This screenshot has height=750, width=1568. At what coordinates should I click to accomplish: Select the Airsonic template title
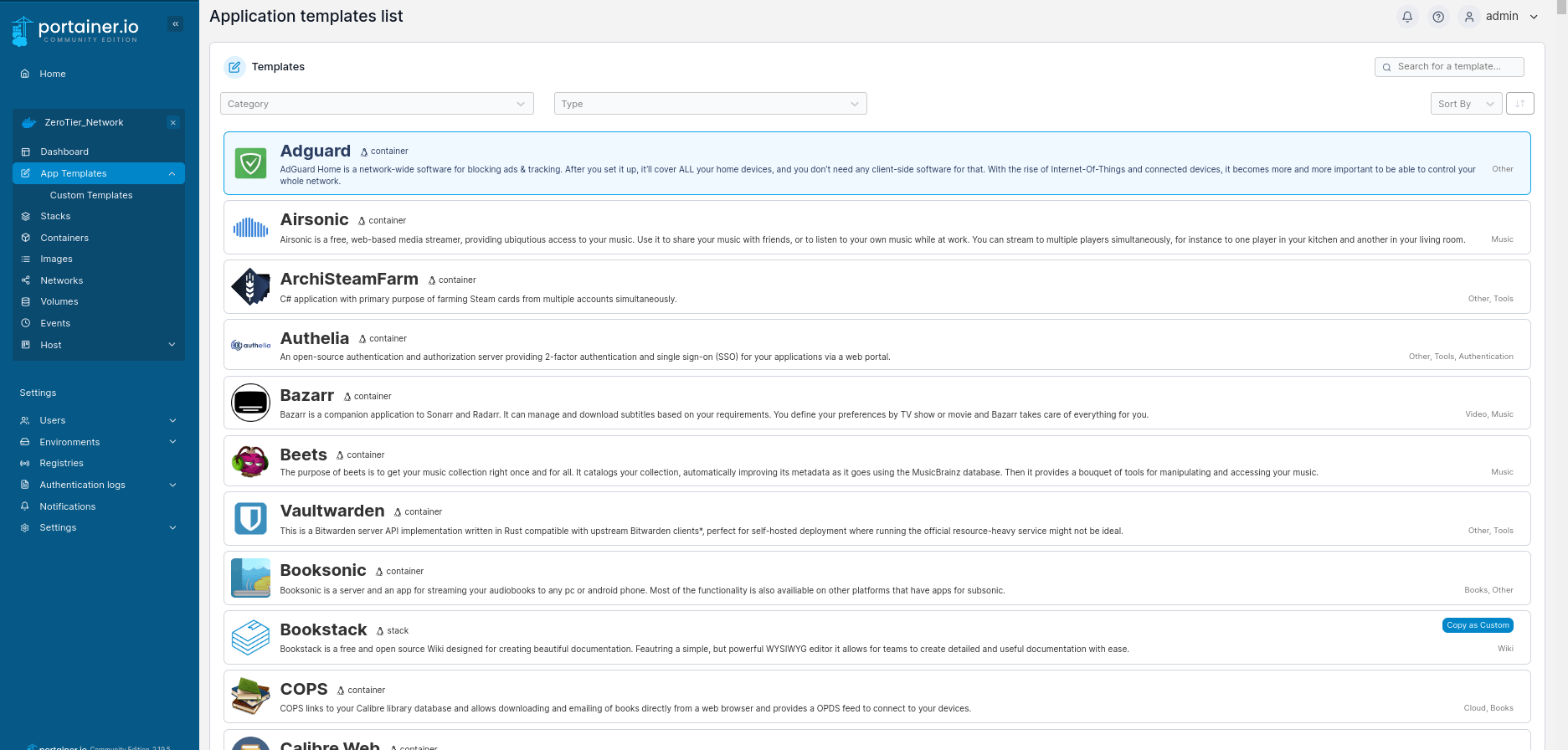[x=314, y=219]
